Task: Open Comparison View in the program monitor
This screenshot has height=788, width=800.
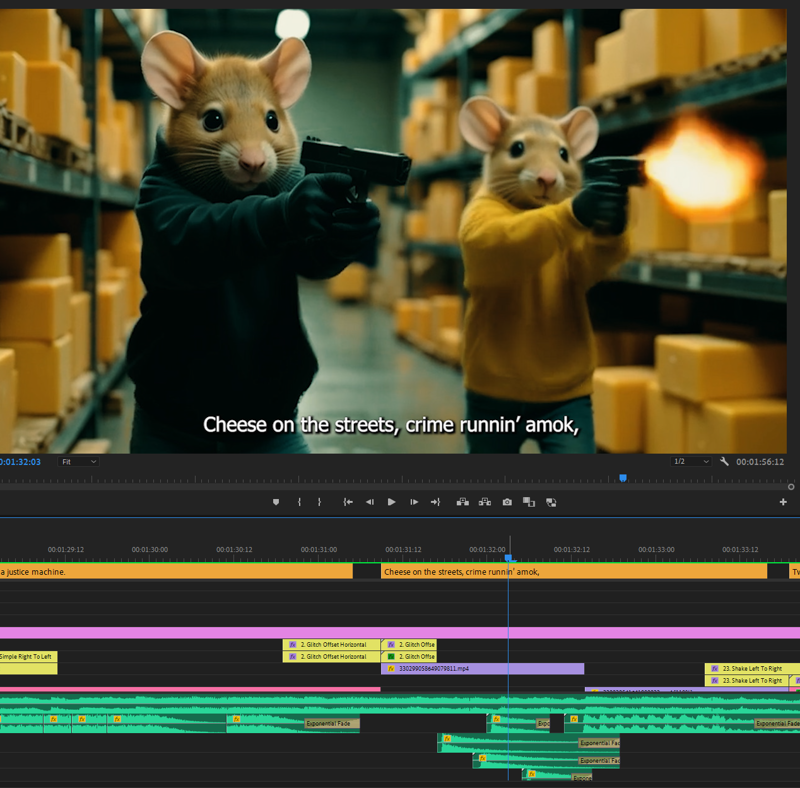Action: (x=529, y=502)
